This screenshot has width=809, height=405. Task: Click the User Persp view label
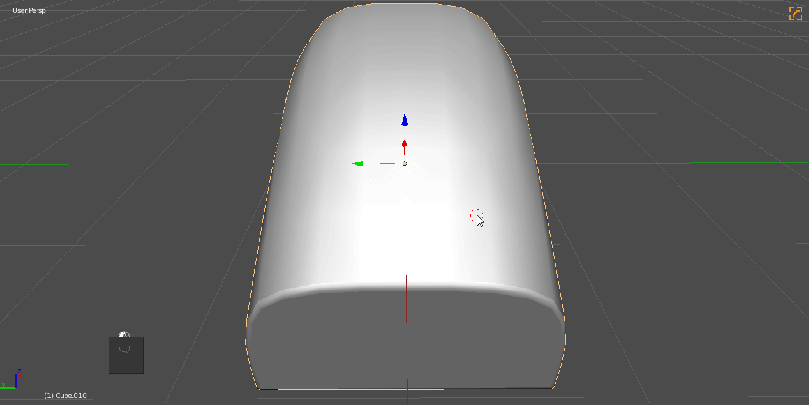click(x=29, y=11)
